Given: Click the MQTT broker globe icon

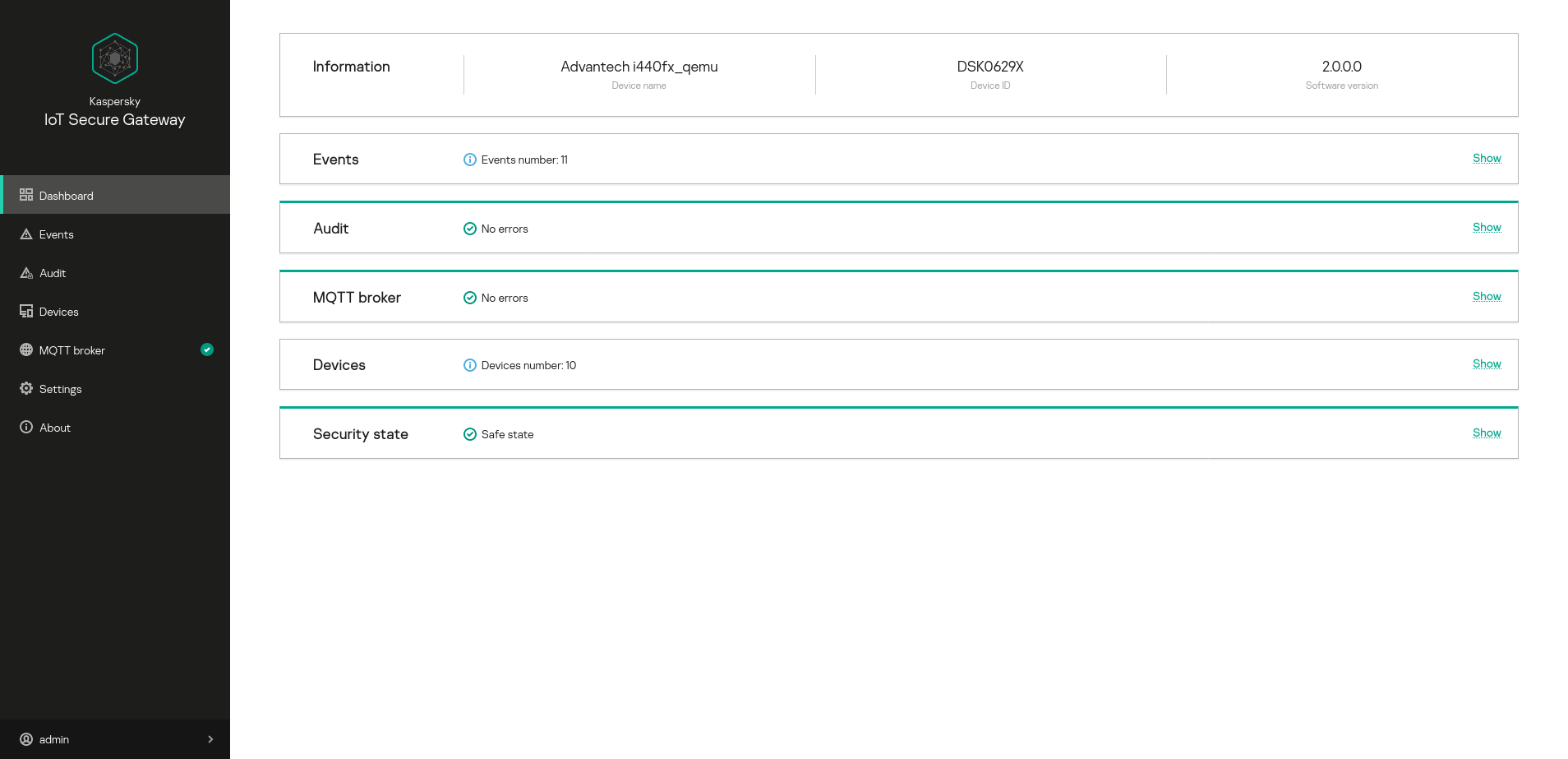Looking at the screenshot, I should click(26, 349).
